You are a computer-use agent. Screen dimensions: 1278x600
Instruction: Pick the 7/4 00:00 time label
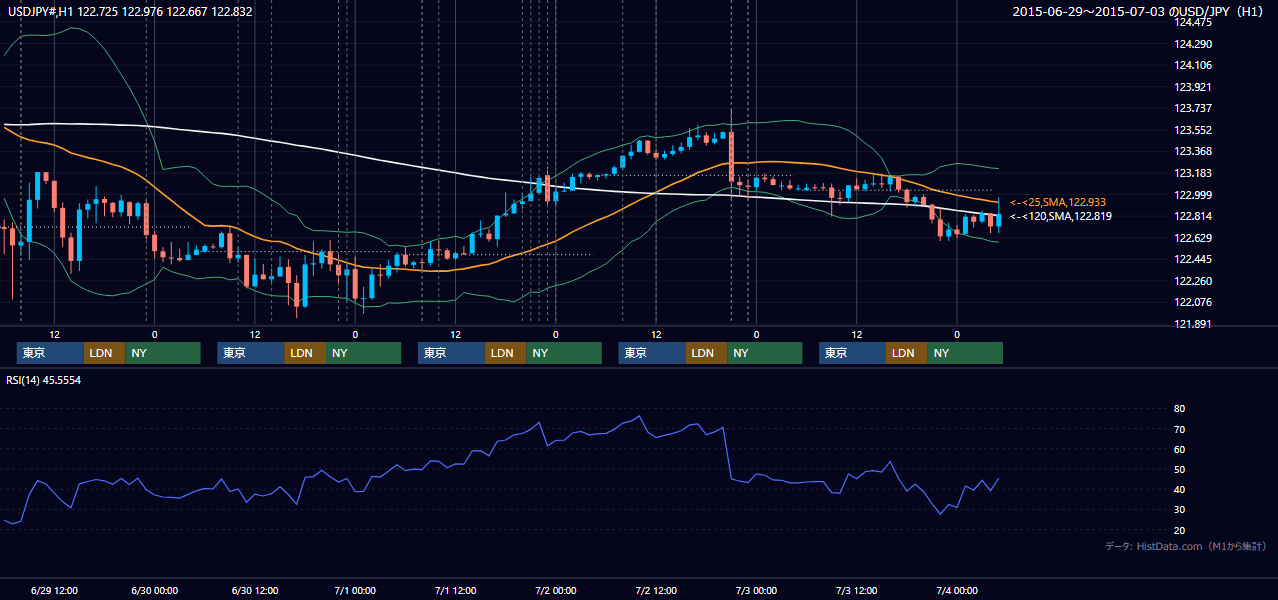coord(957,590)
